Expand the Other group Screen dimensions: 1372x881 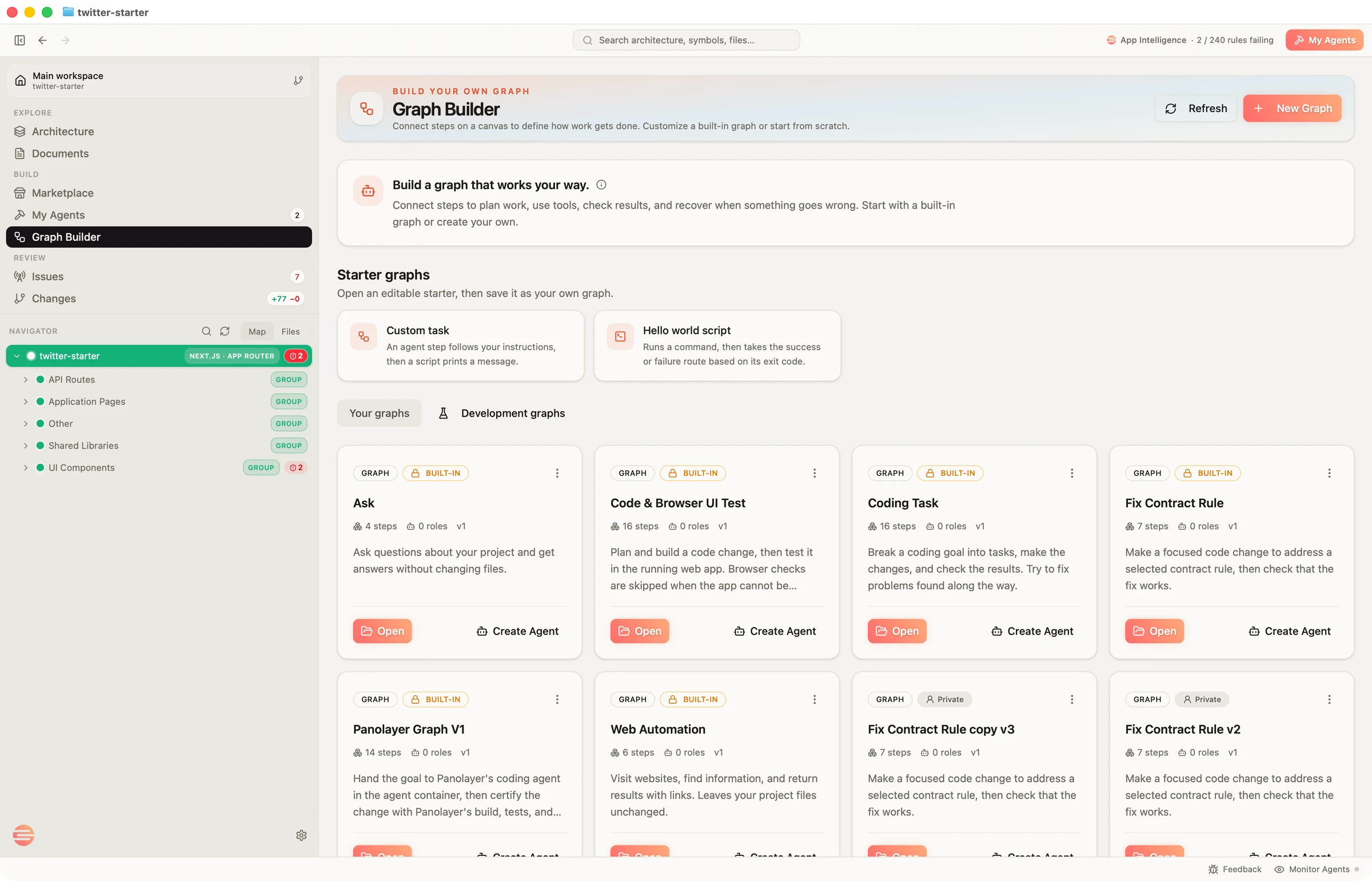[x=26, y=423]
